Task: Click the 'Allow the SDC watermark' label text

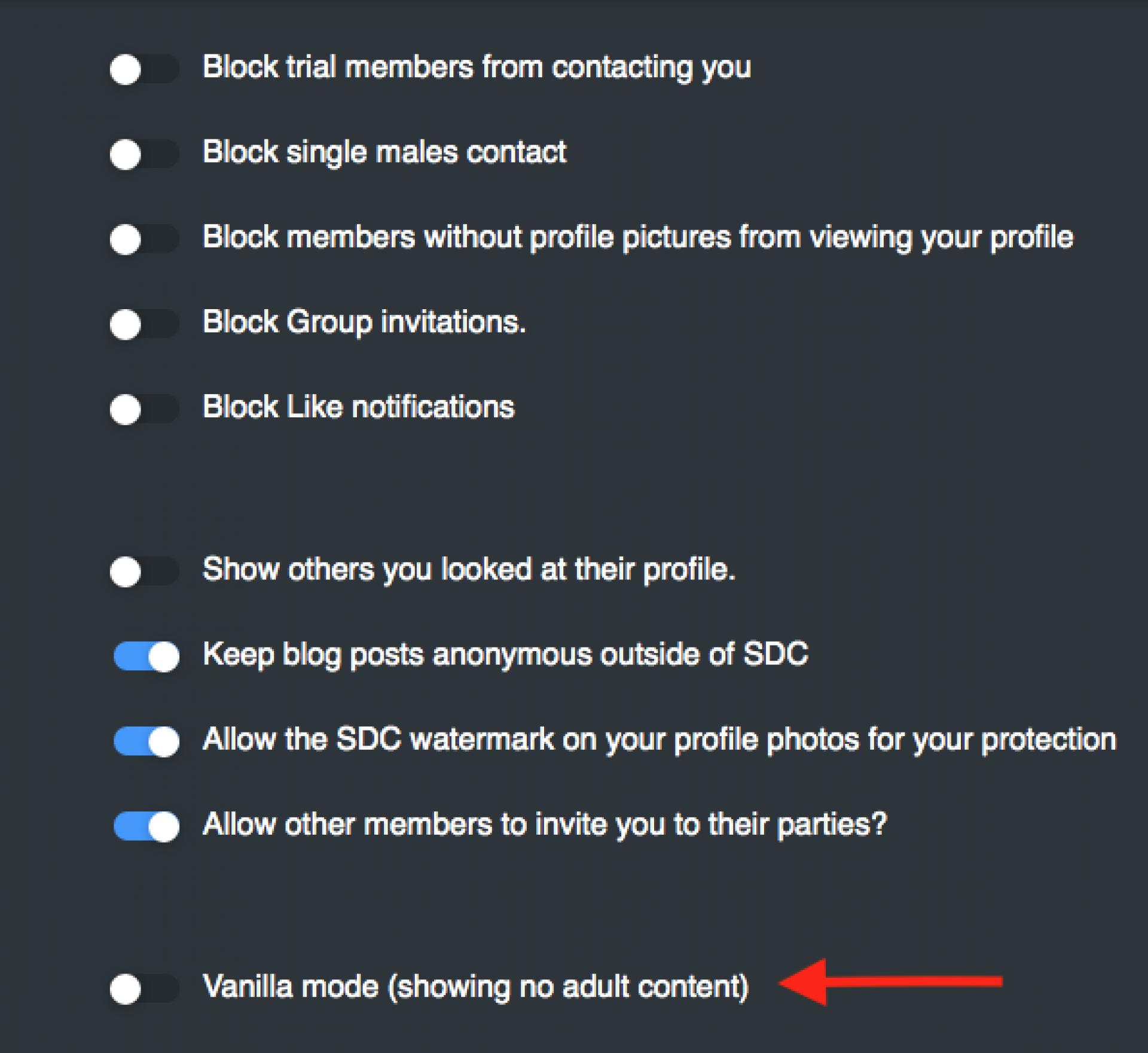Action: point(659,739)
